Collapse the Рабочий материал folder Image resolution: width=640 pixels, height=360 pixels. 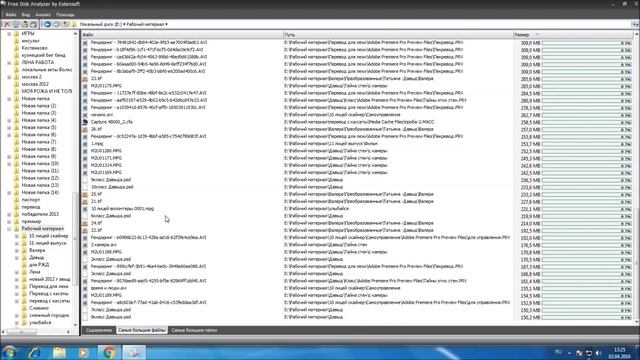[x=9, y=229]
